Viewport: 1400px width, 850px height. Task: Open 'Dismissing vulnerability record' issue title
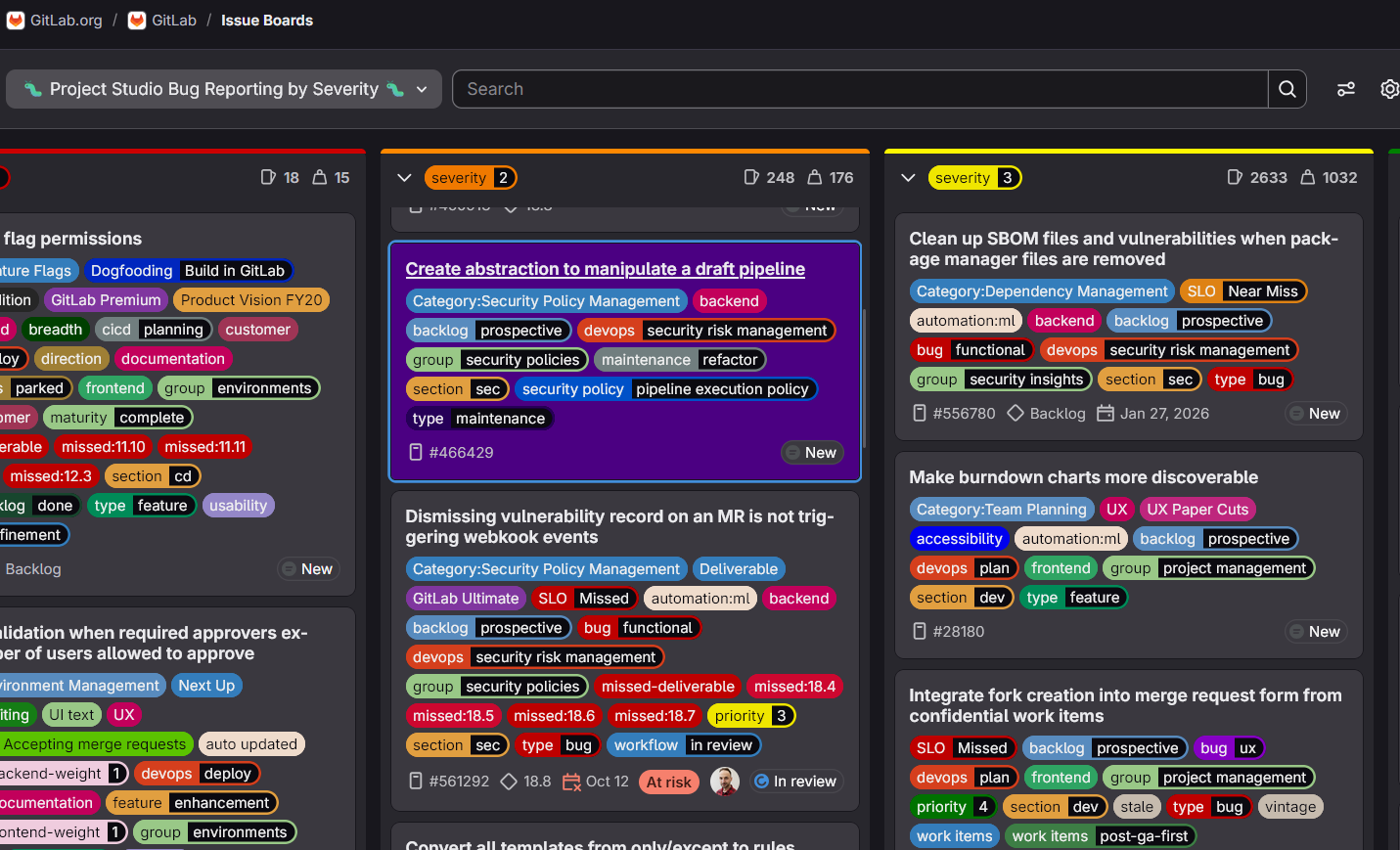620,526
